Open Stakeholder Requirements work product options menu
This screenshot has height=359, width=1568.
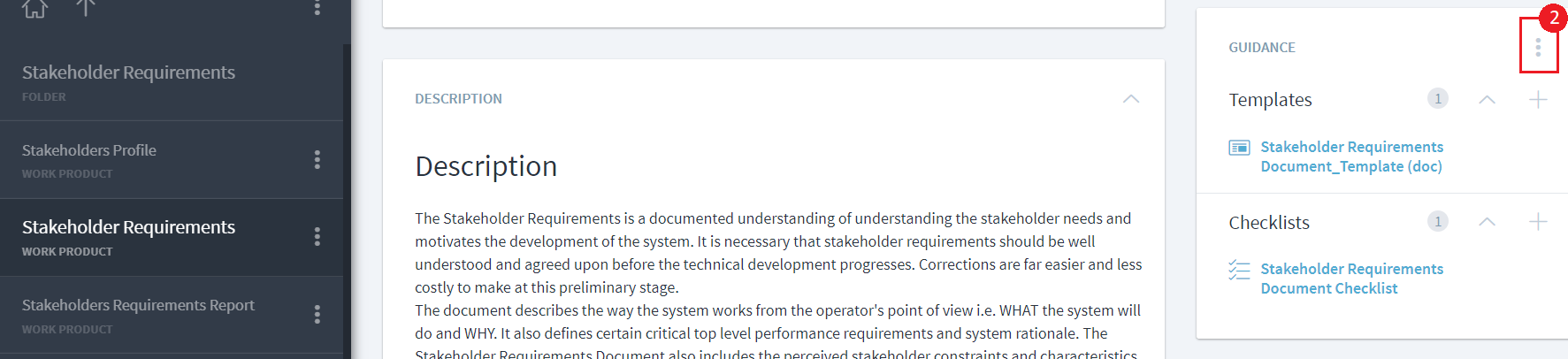coord(317,237)
